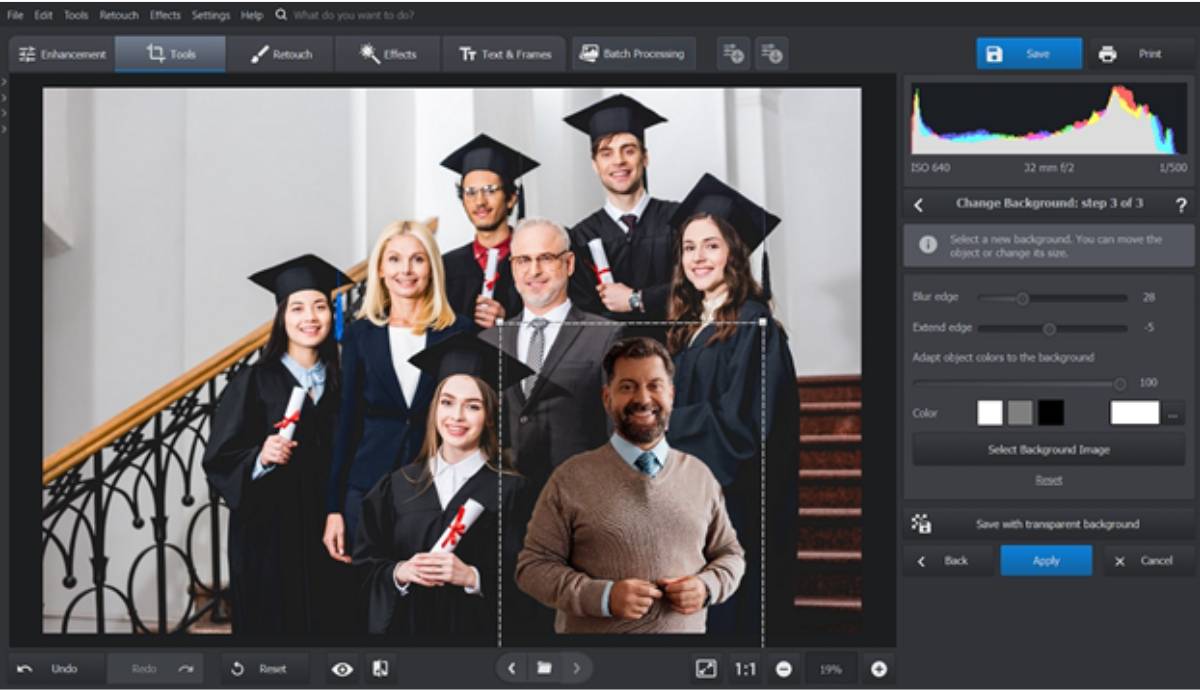Viewport: 1200px width, 690px height.
Task: Switch to the Retouch tab
Action: [280, 54]
